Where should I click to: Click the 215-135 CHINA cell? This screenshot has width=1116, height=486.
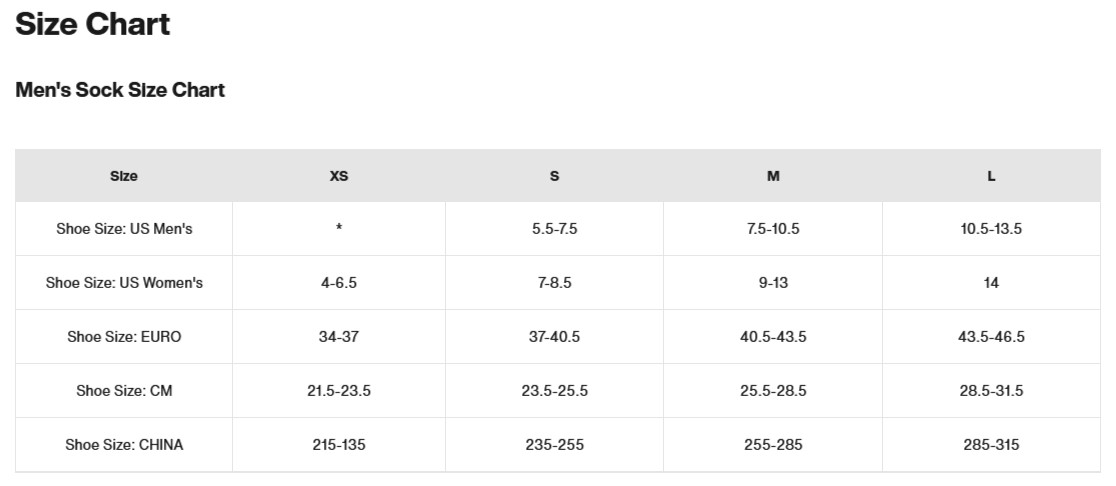coord(339,445)
